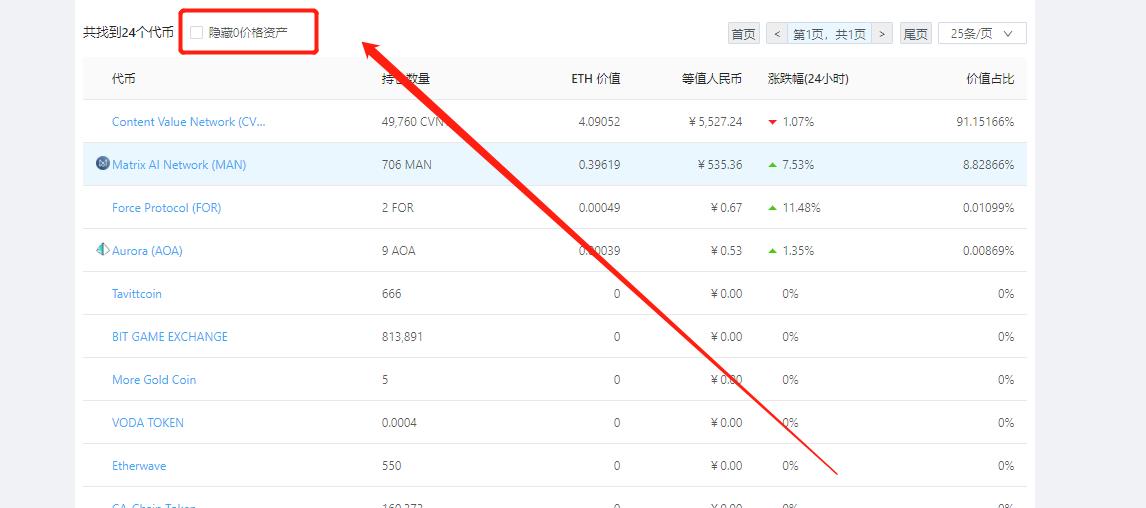The height and width of the screenshot is (508, 1146).
Task: Click the 价值占比 column header
Action: click(990, 79)
